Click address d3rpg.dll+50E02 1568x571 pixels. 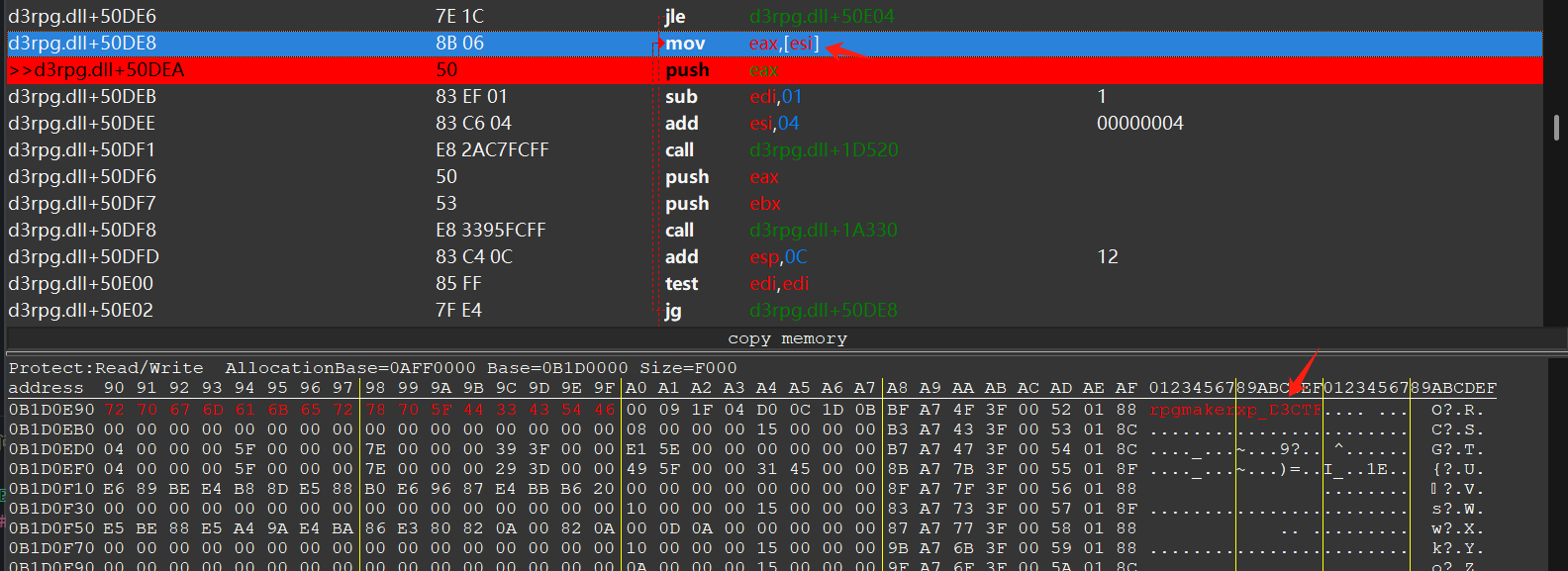point(81,311)
